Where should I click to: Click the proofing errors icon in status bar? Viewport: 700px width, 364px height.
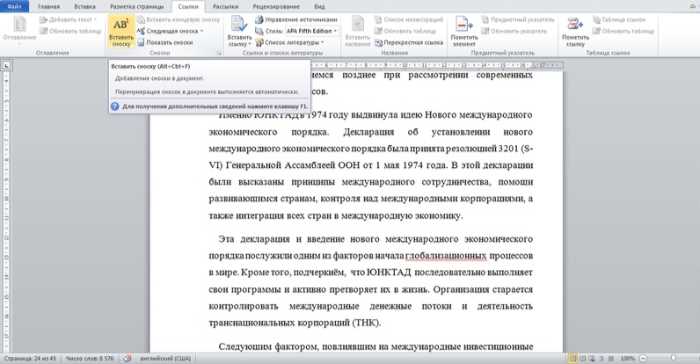127,358
